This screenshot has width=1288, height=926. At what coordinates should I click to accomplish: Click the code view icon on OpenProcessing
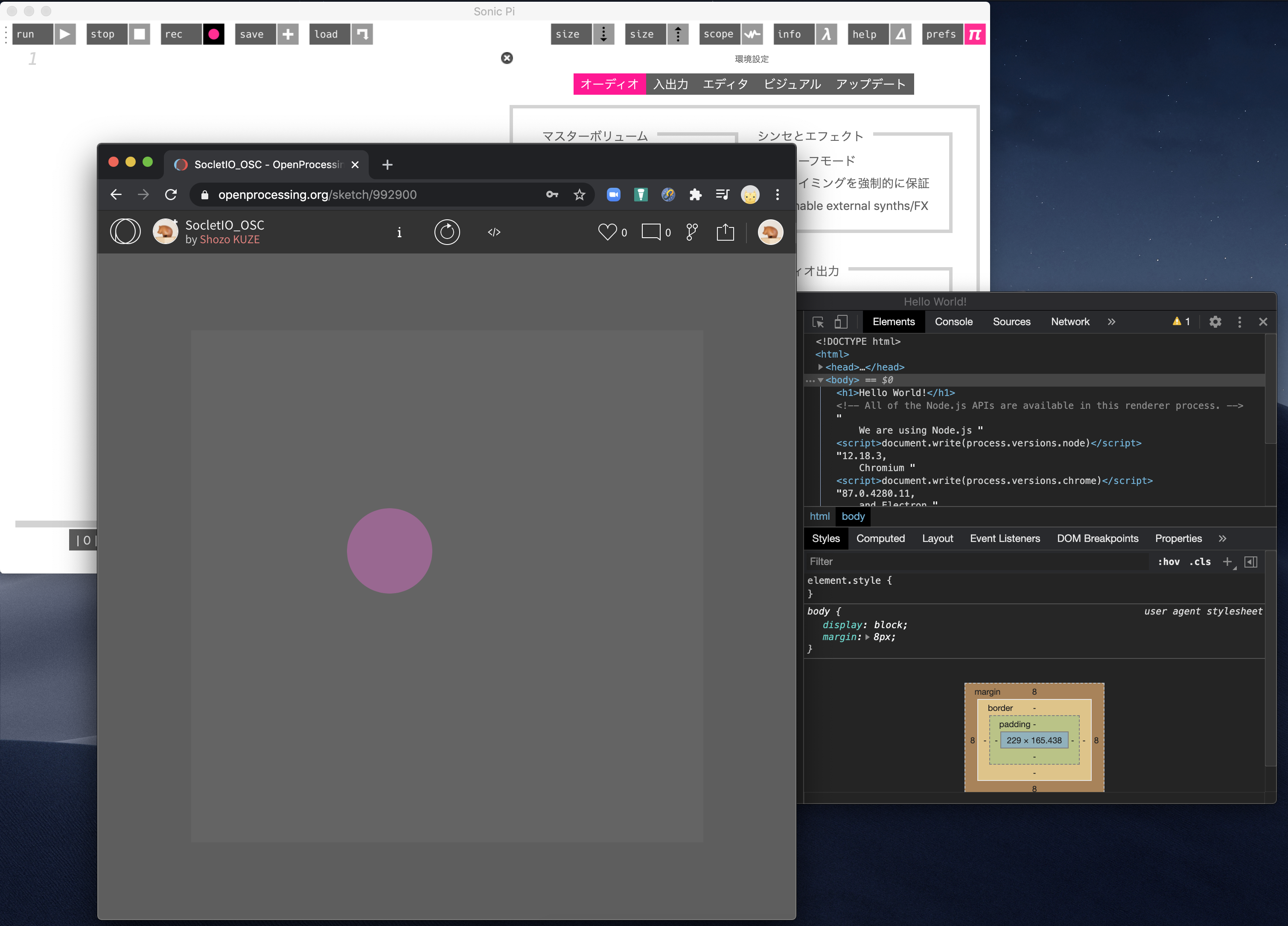pos(494,232)
